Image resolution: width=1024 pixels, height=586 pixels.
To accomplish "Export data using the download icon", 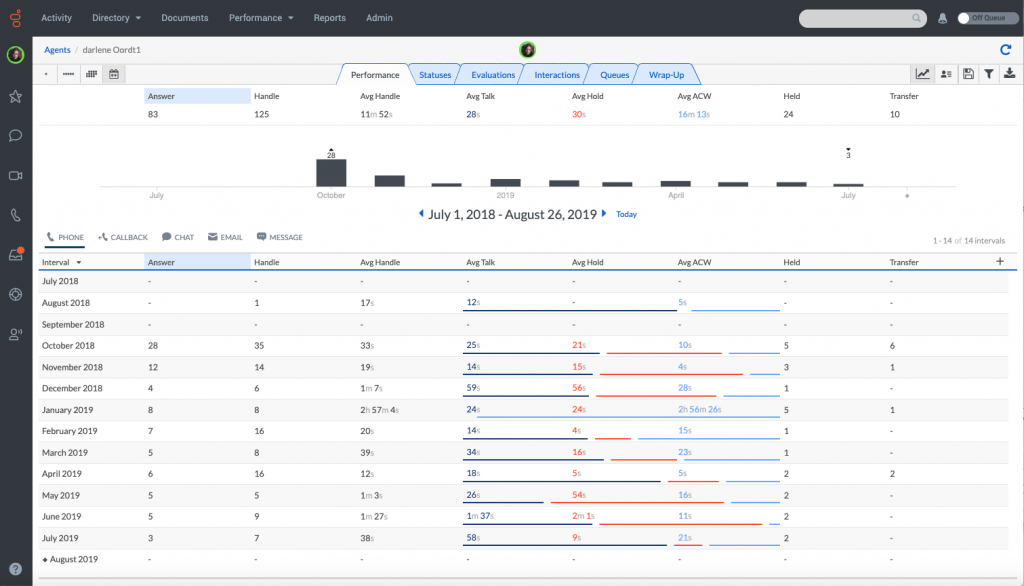I will 1010,74.
